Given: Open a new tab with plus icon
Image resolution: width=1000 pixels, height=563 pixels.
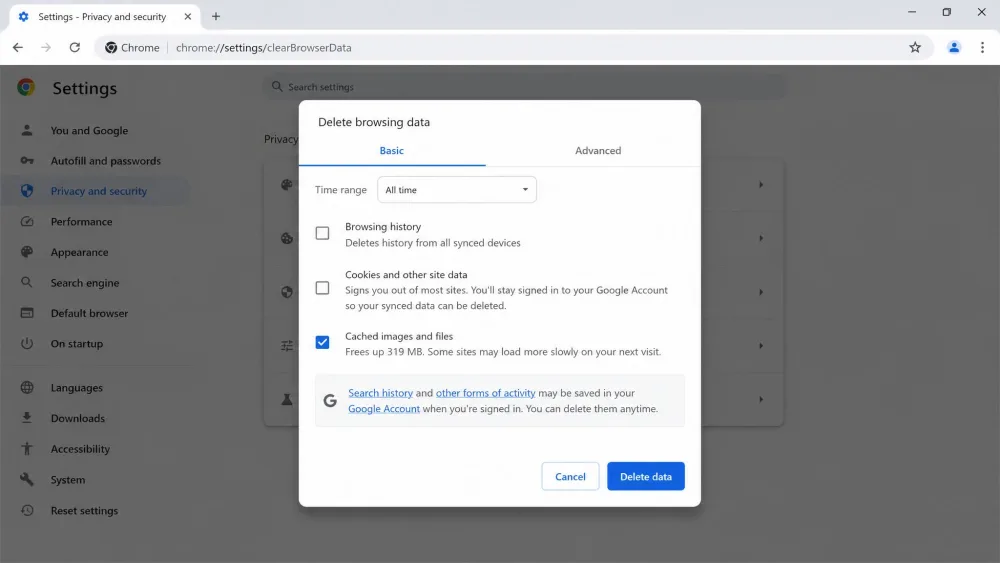Looking at the screenshot, I should tap(216, 17).
